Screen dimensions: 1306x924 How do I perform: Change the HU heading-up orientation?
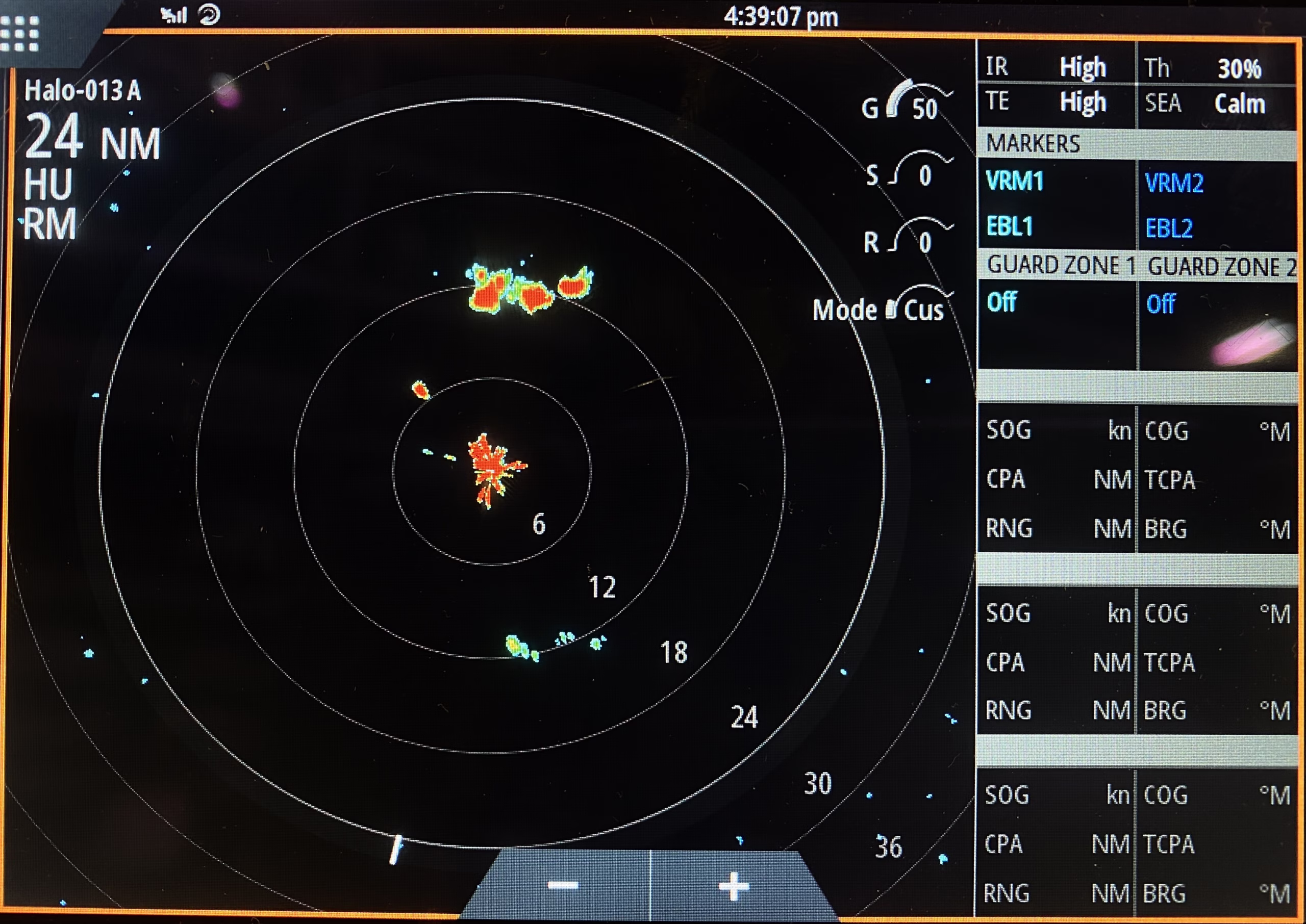click(48, 185)
